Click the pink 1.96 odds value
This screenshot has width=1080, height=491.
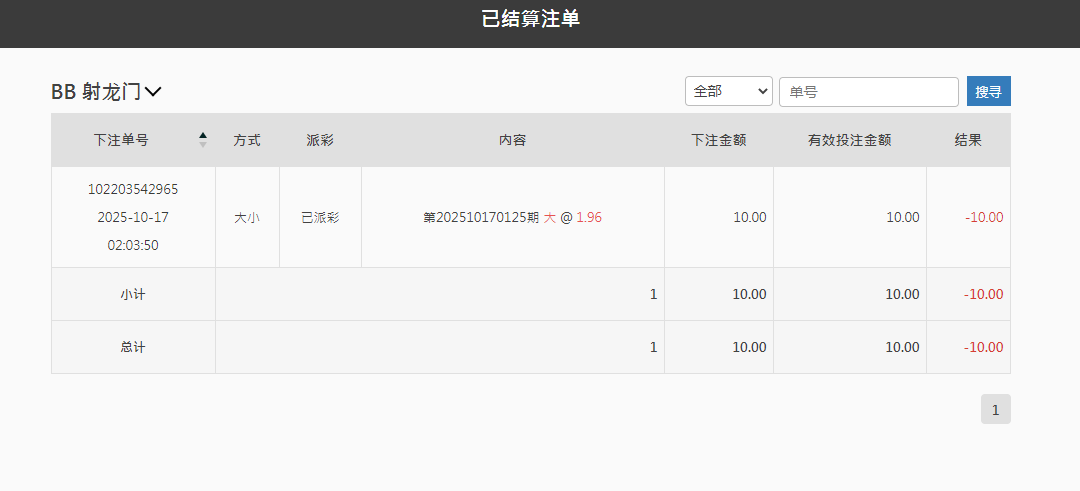click(589, 217)
